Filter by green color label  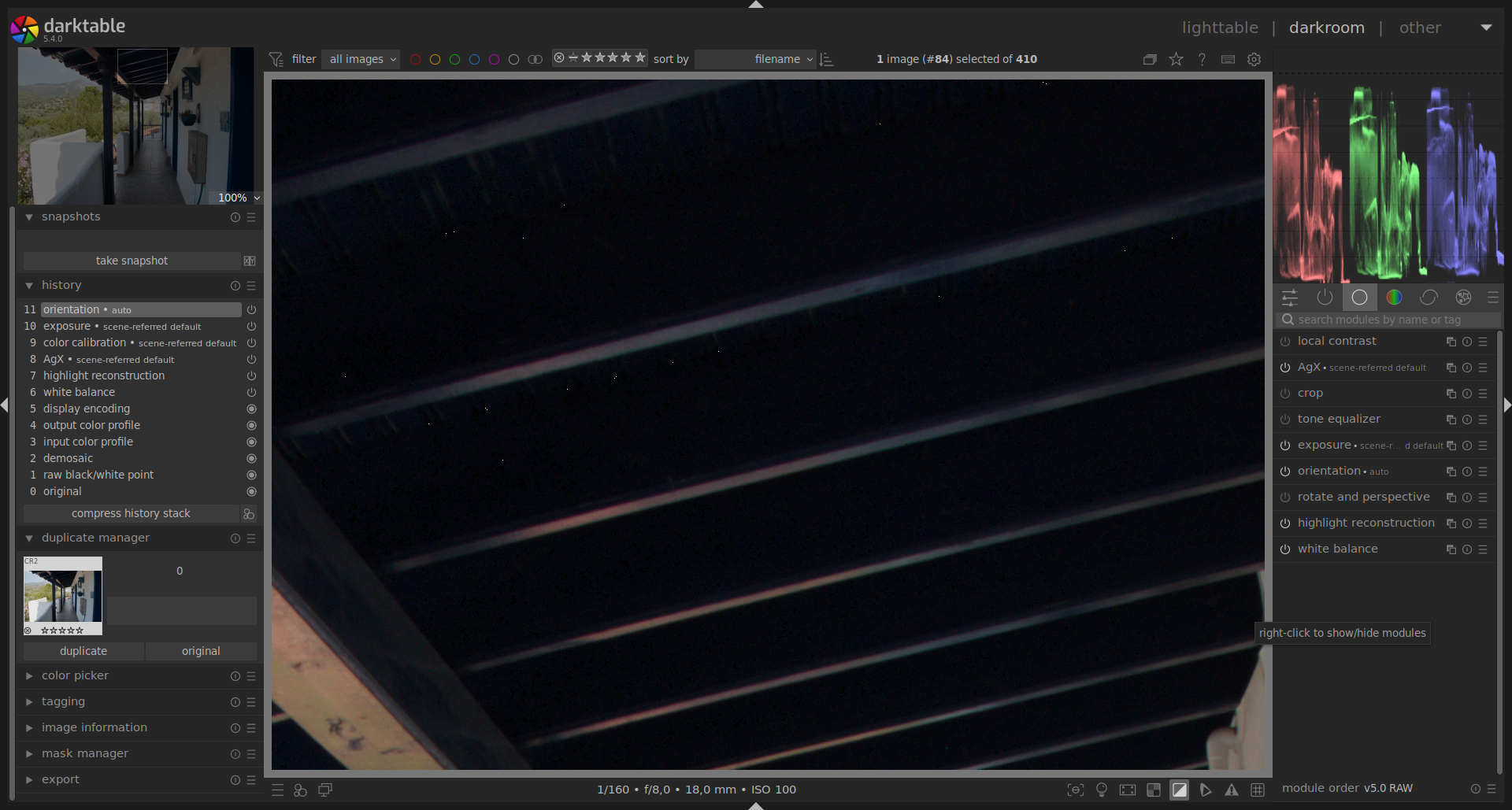click(x=454, y=59)
